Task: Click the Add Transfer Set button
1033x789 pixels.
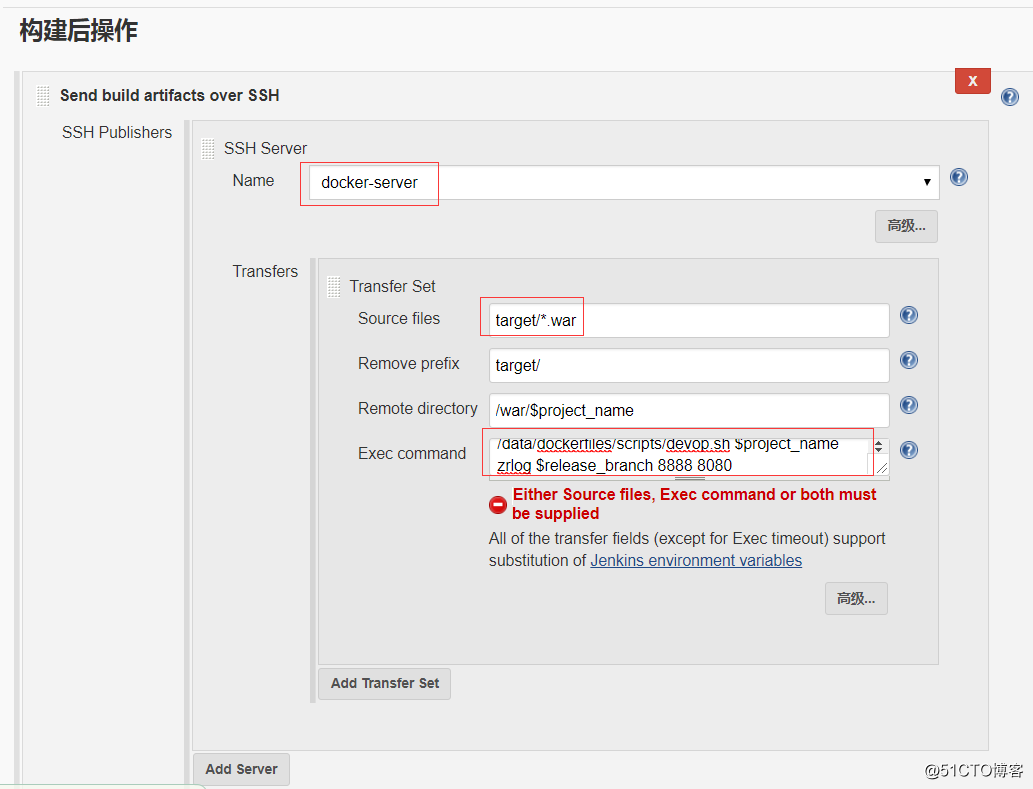Action: point(385,684)
